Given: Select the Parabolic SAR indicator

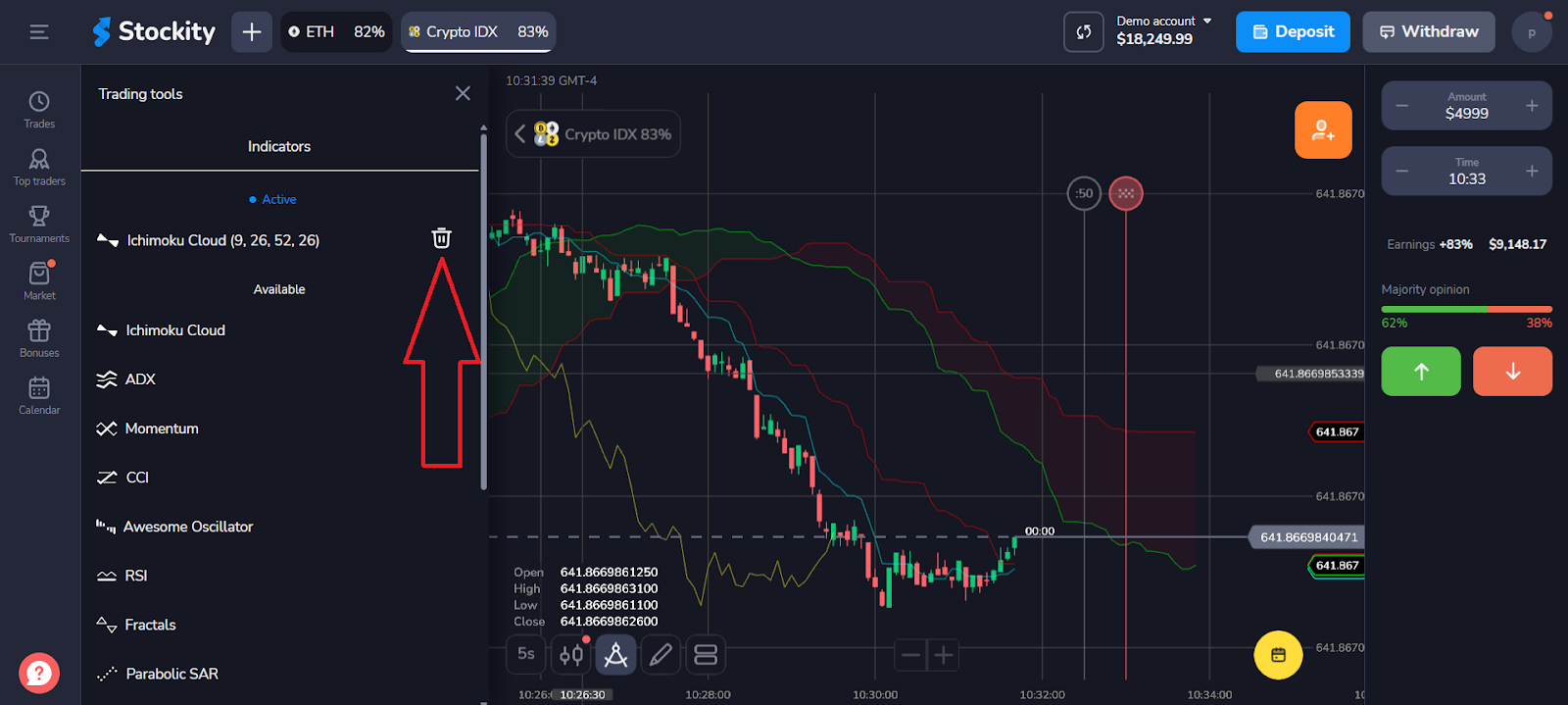Looking at the screenshot, I should (157, 674).
